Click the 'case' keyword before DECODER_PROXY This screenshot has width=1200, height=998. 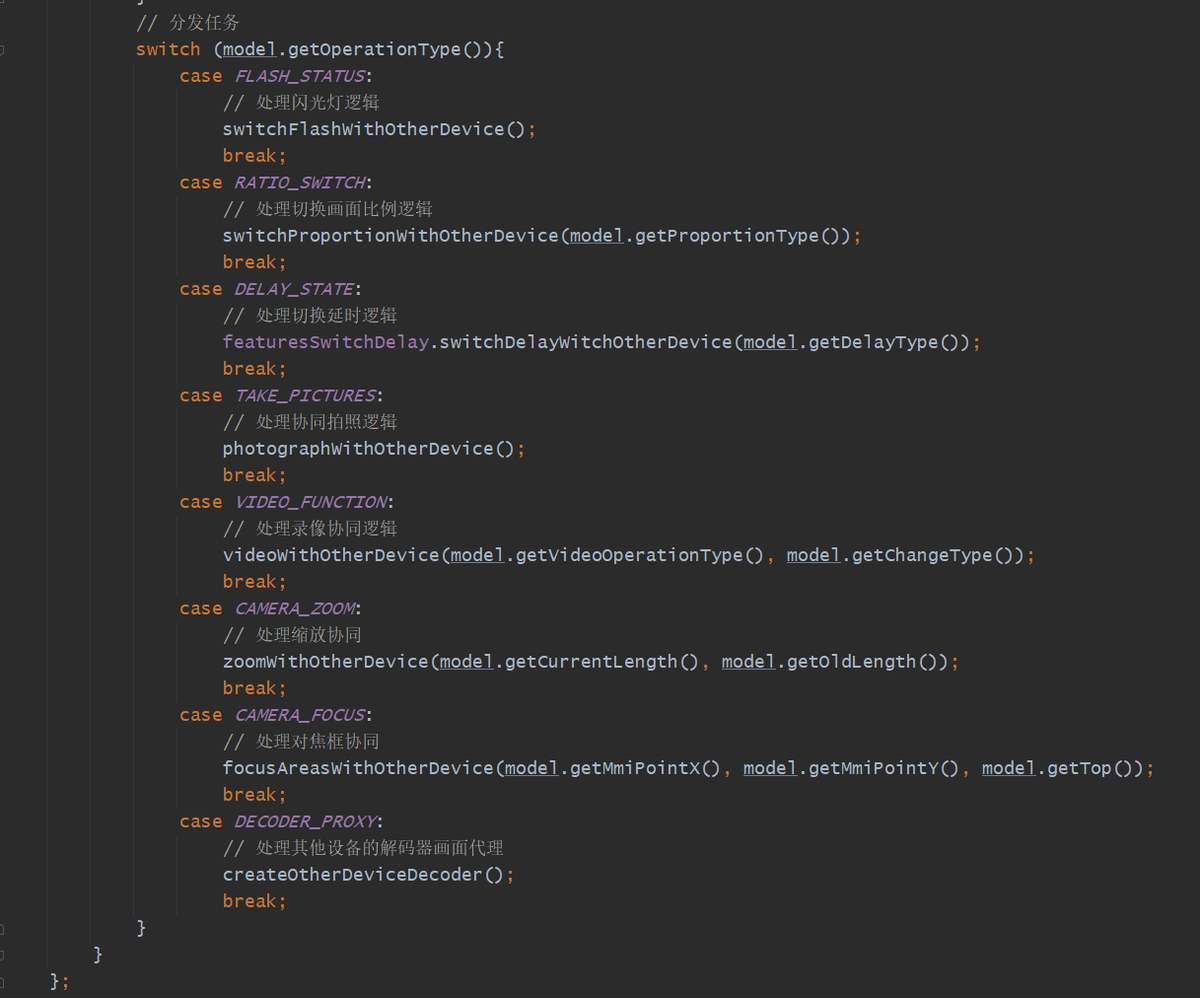coord(201,821)
